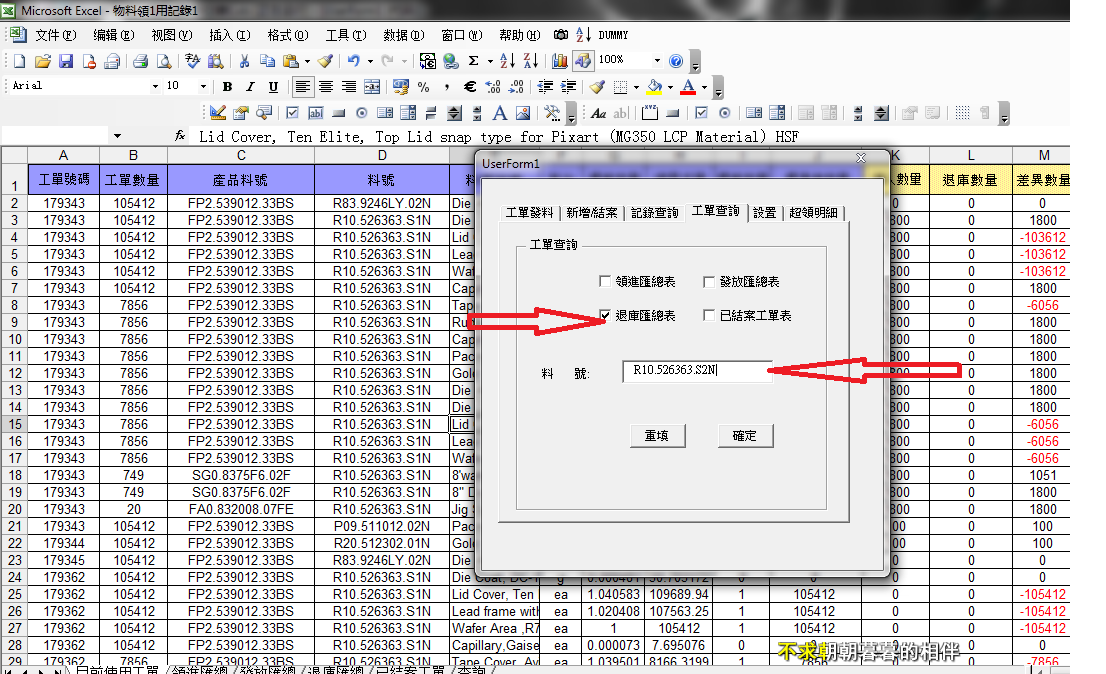1106x674 pixels.
Task: Toggle Align Left for the cell
Action: click(x=303, y=87)
